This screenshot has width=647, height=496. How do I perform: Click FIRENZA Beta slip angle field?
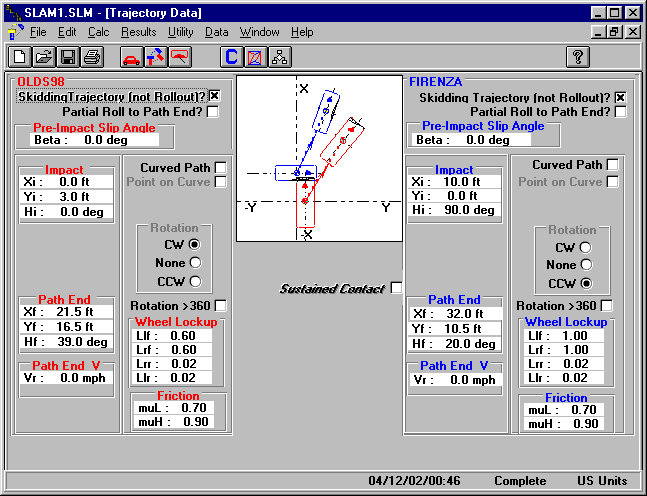click(x=472, y=140)
